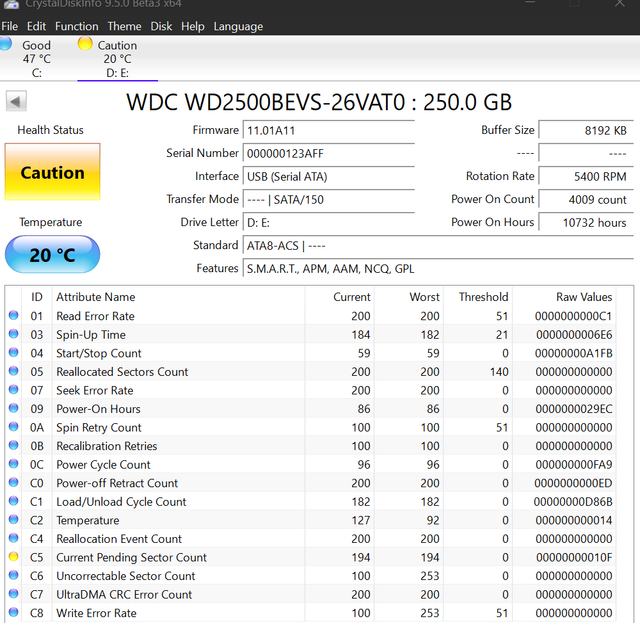Click the Attribute Name column header
640x623 pixels.
[96, 297]
